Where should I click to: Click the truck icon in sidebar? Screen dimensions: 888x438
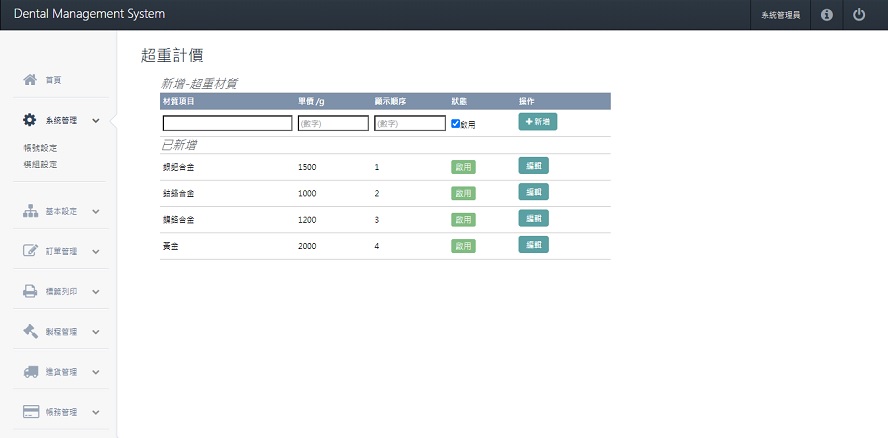pyautogui.click(x=31, y=372)
